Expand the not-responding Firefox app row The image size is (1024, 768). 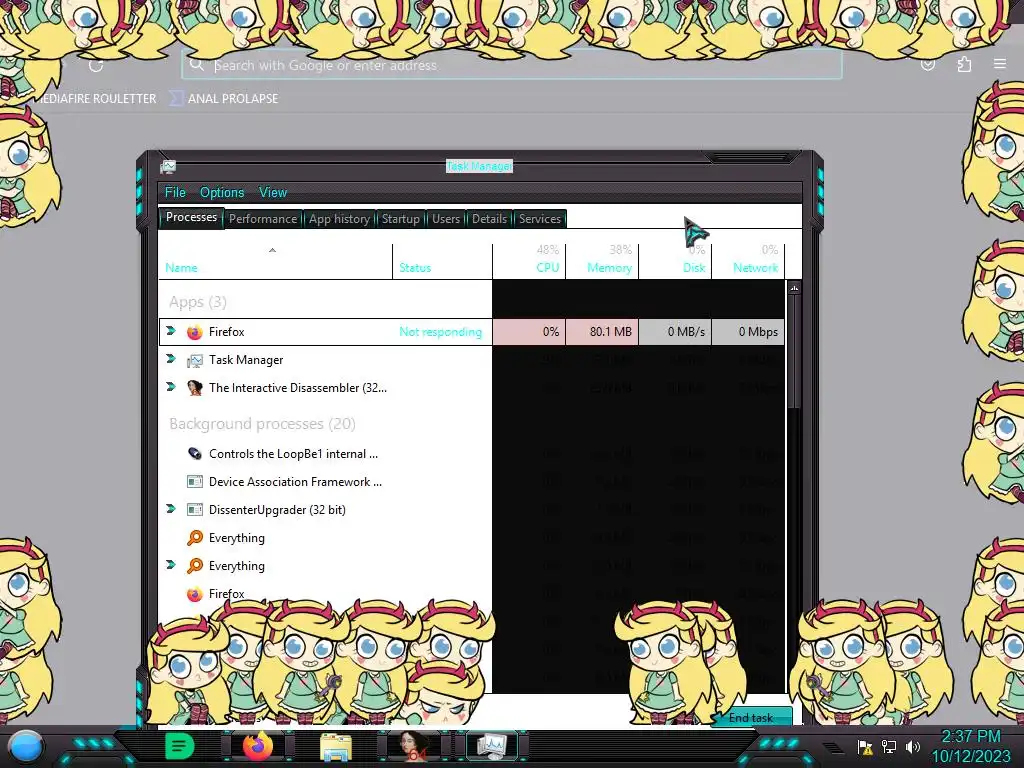[171, 331]
